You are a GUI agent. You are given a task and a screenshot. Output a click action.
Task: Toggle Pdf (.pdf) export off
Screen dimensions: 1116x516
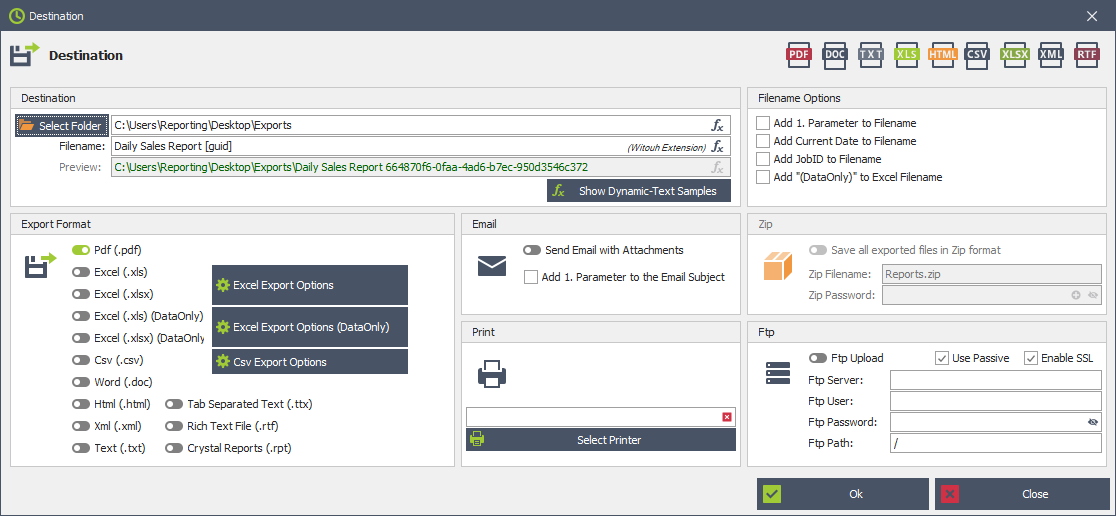(x=81, y=251)
